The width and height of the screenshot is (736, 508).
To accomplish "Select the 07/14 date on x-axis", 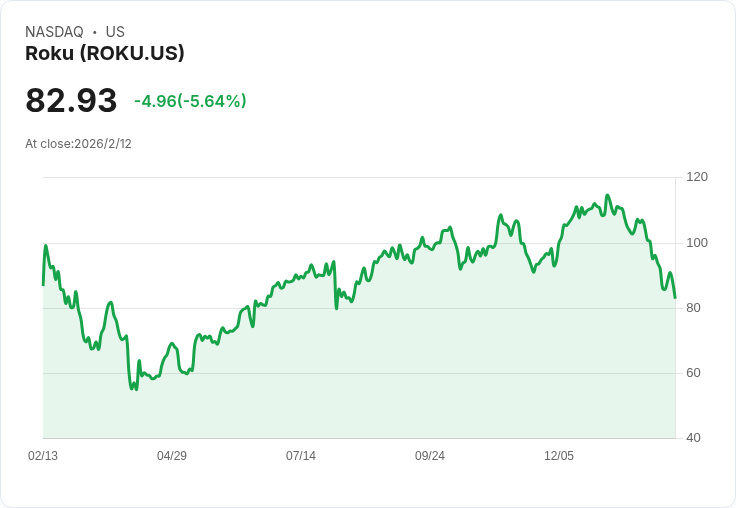I will coord(301,456).
